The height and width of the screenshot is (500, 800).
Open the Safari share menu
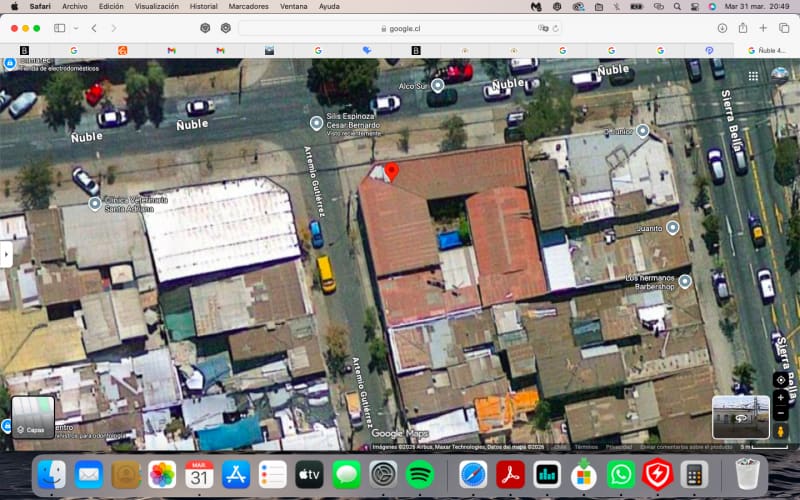point(743,28)
